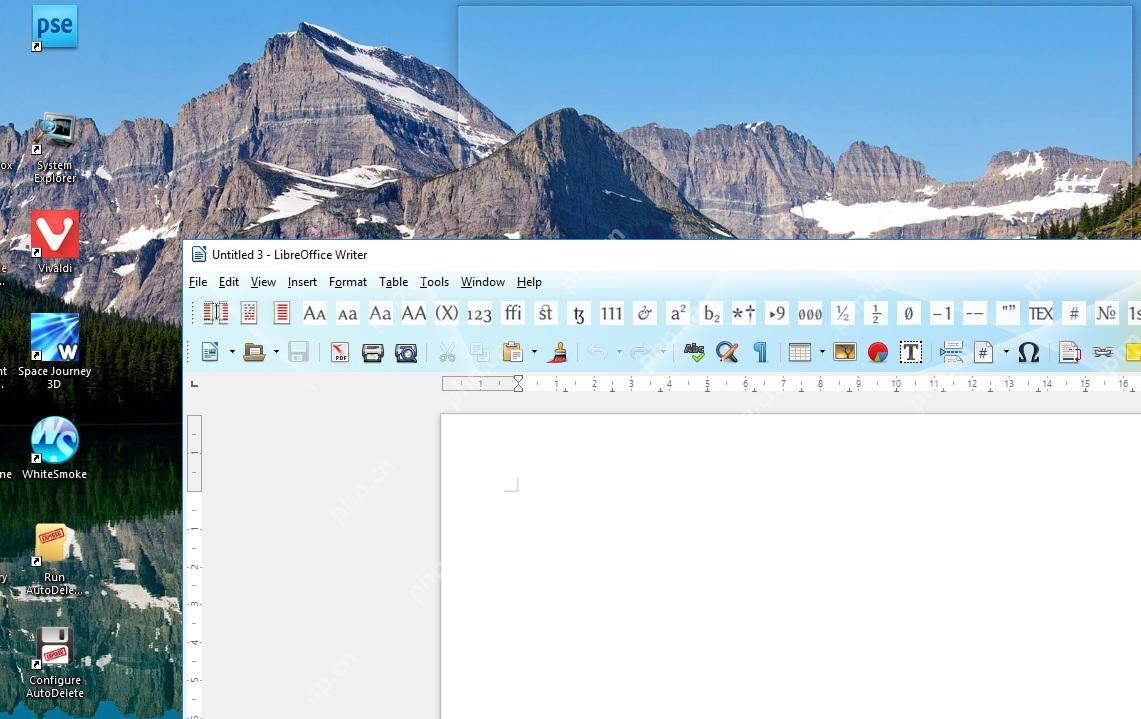Insert a chart
This screenshot has height=719, width=1141.
878,352
